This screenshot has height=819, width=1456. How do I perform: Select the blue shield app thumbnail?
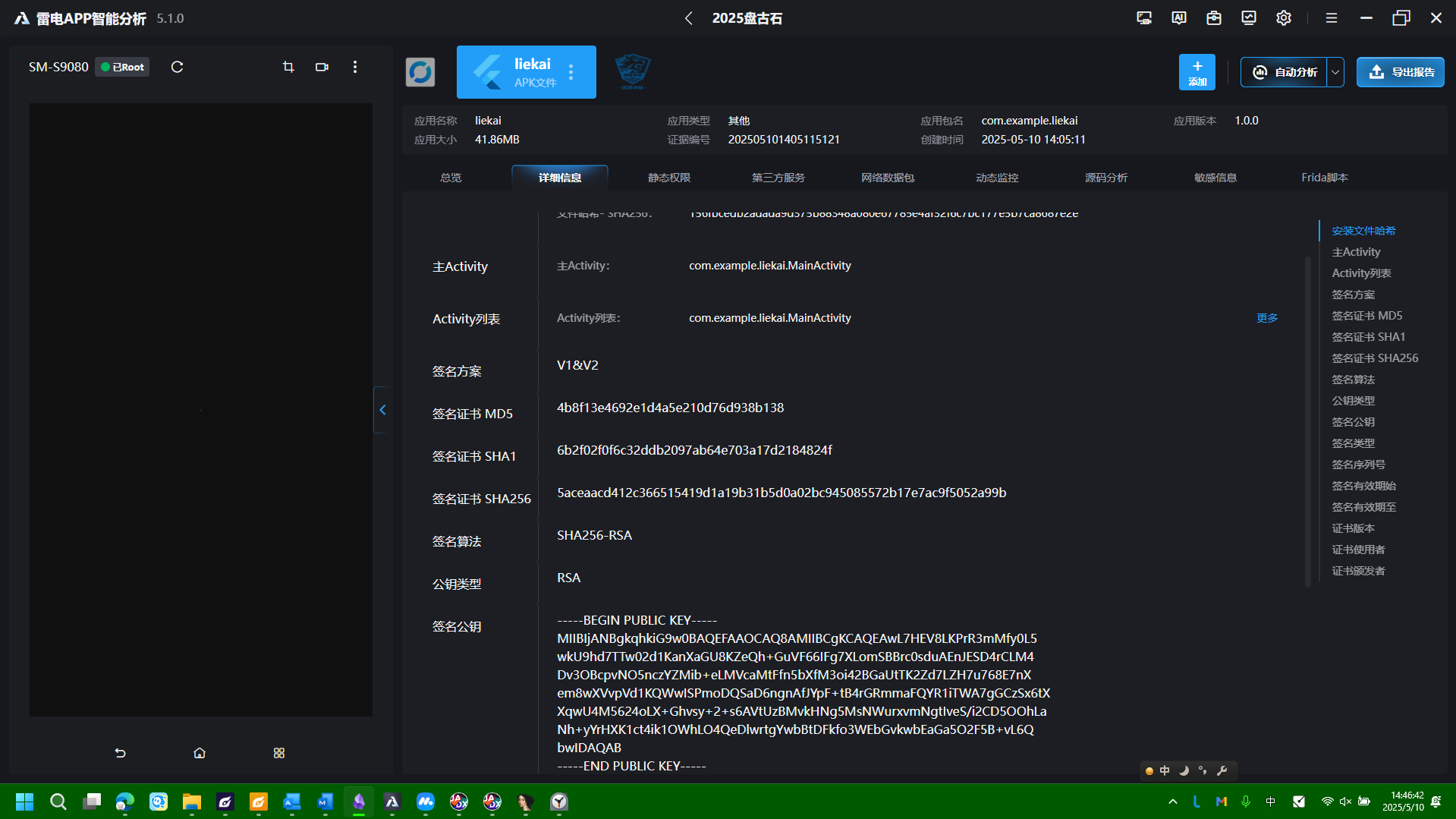tap(633, 72)
